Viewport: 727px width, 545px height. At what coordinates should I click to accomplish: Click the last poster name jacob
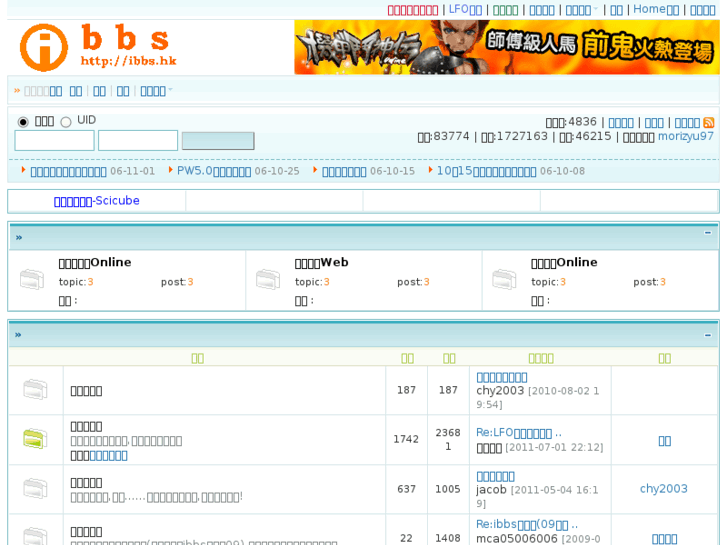coord(491,490)
